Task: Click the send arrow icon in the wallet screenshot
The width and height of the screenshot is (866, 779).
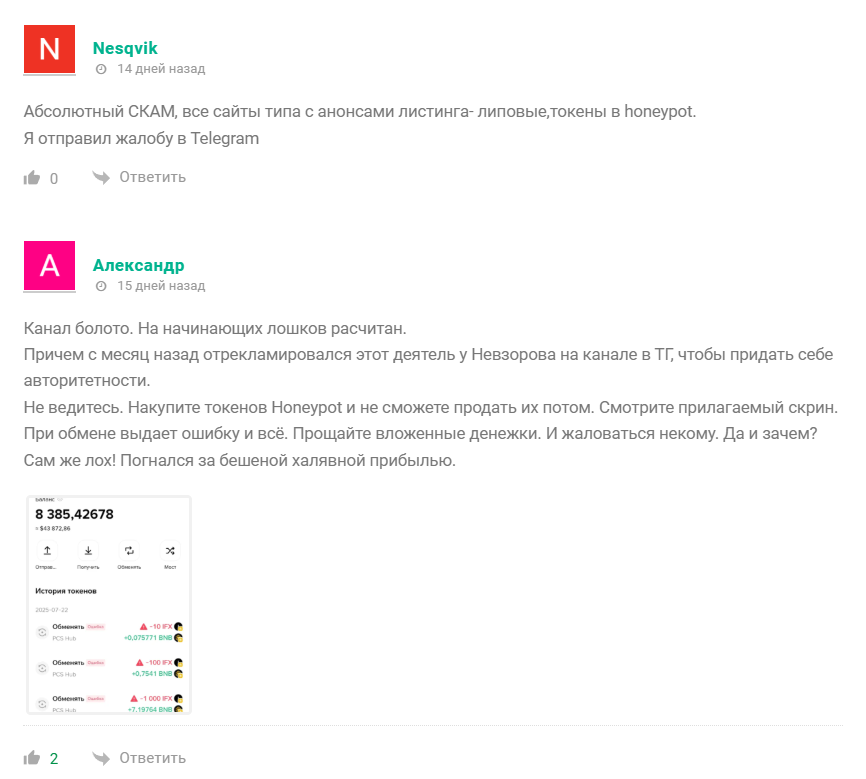Action: (x=47, y=551)
